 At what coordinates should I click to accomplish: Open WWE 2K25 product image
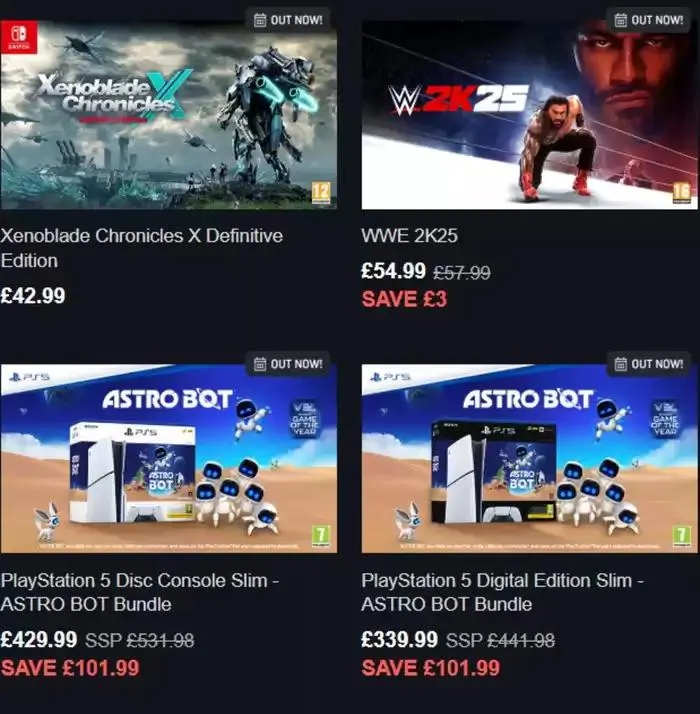(529, 115)
